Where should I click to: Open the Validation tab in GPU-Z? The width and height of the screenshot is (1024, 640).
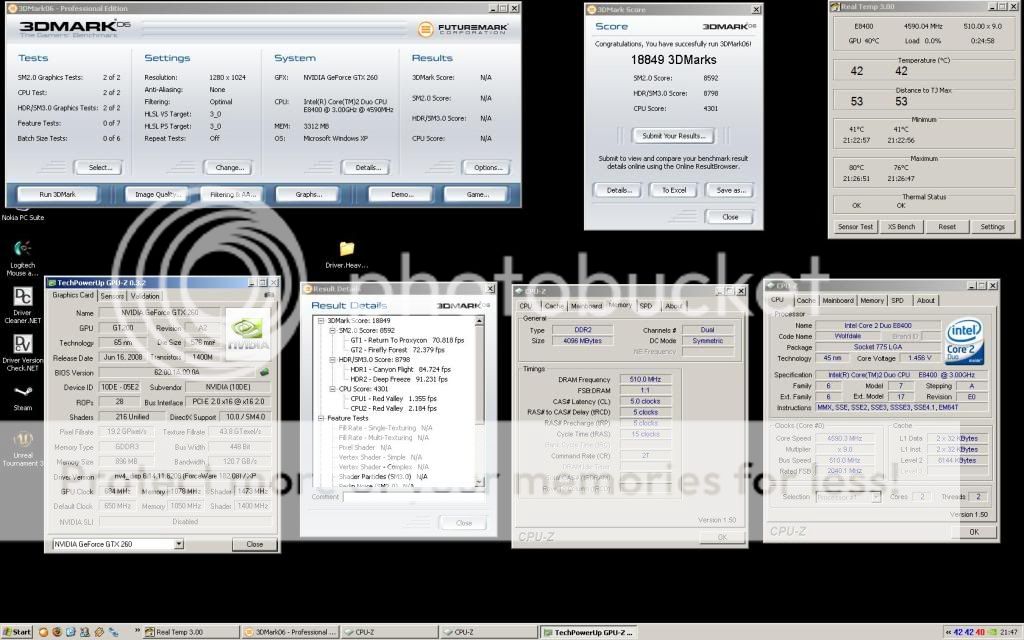144,296
